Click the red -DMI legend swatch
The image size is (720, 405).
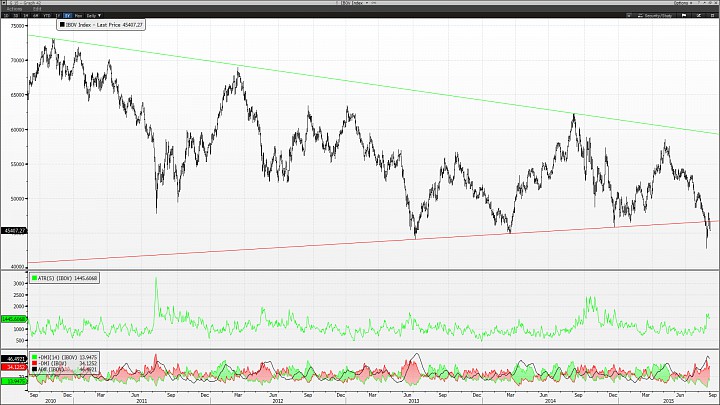(34, 363)
